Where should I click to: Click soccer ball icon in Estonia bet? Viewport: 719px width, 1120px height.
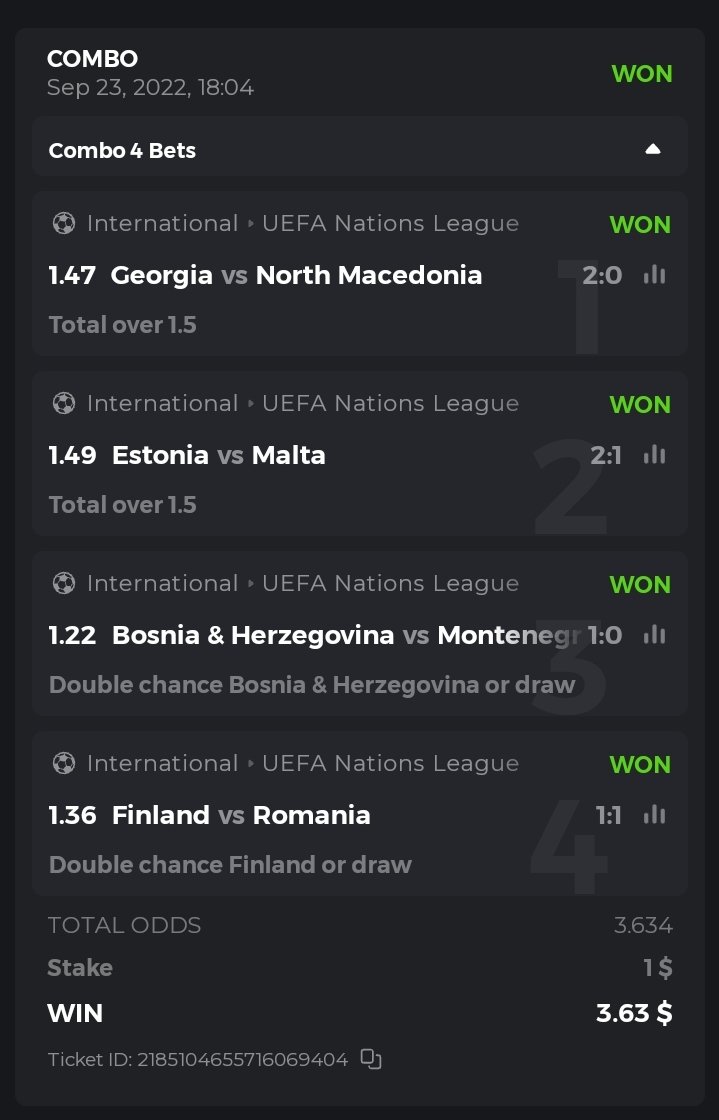pyautogui.click(x=64, y=403)
